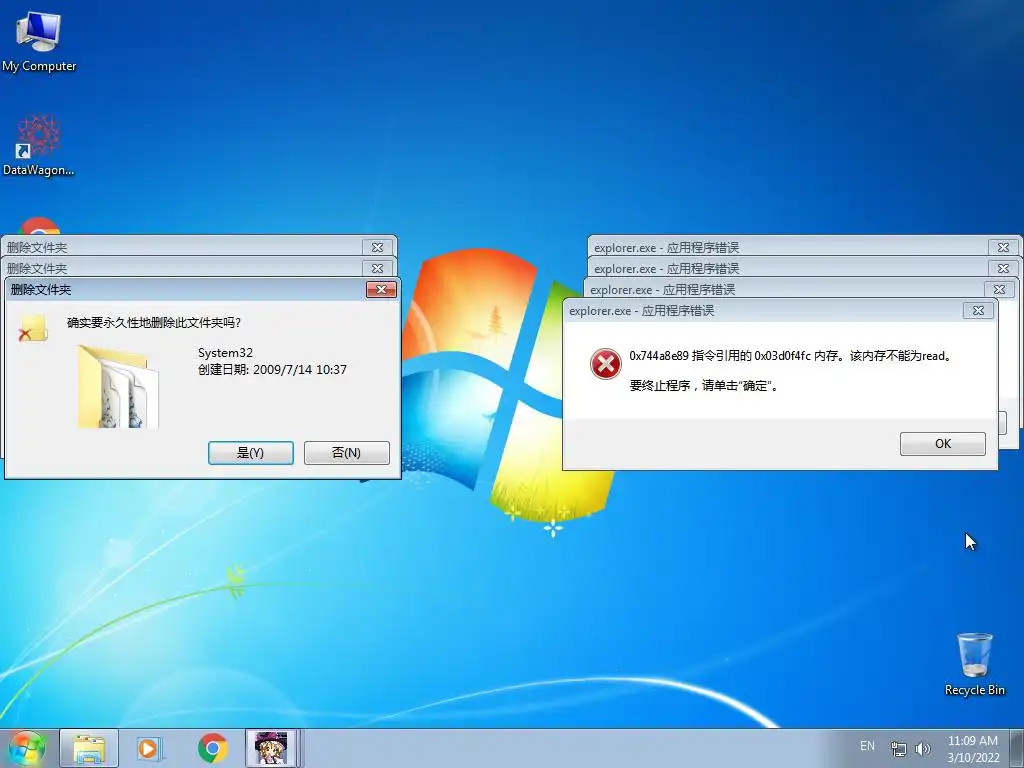Viewport: 1024px width, 768px height.
Task: Open the My Computer desktop icon
Action: (x=39, y=40)
